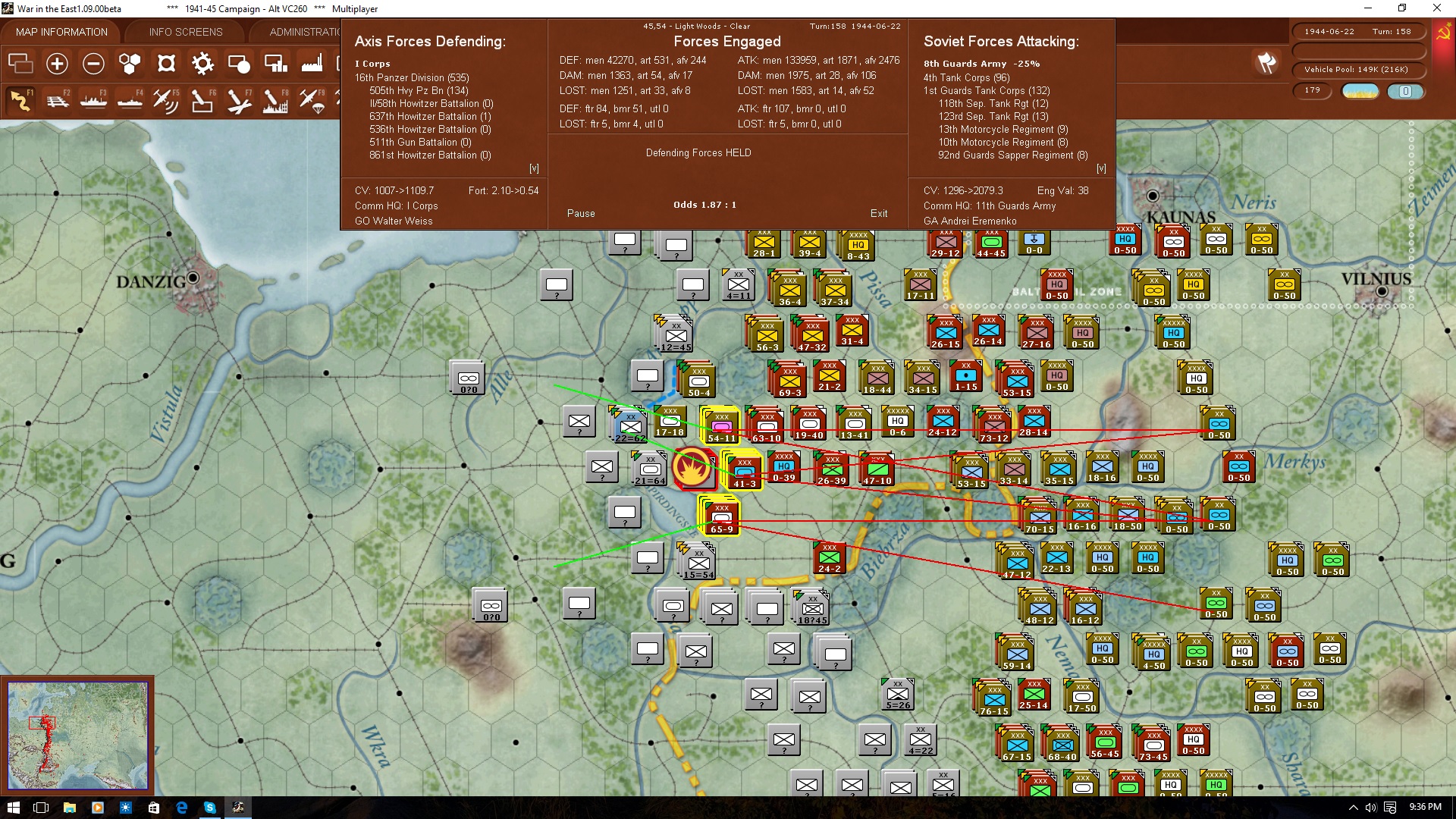Click the 1st Guards Tank Corps entry

point(987,90)
